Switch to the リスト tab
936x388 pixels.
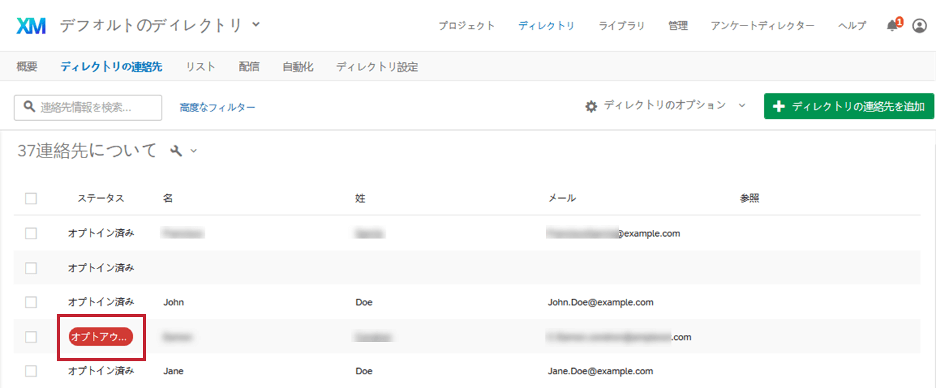pyautogui.click(x=200, y=67)
